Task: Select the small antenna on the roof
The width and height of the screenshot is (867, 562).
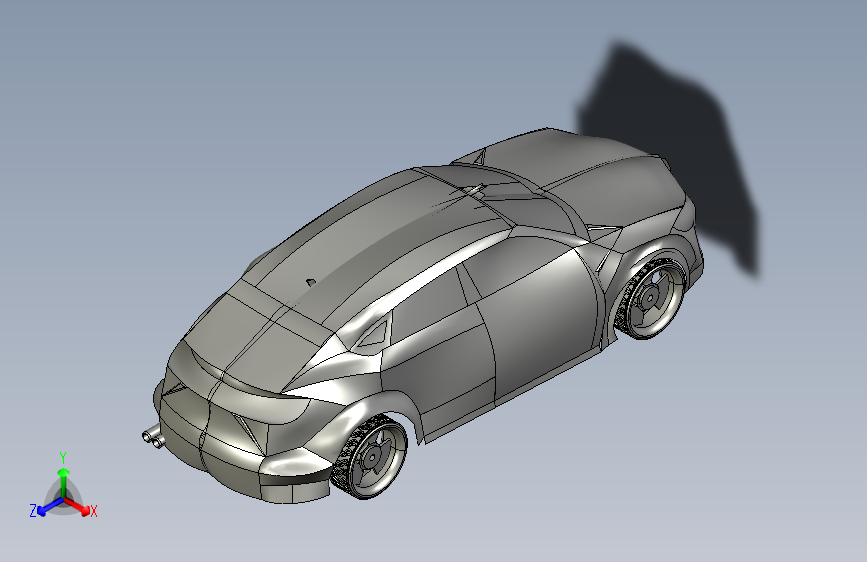Action: pos(311,283)
